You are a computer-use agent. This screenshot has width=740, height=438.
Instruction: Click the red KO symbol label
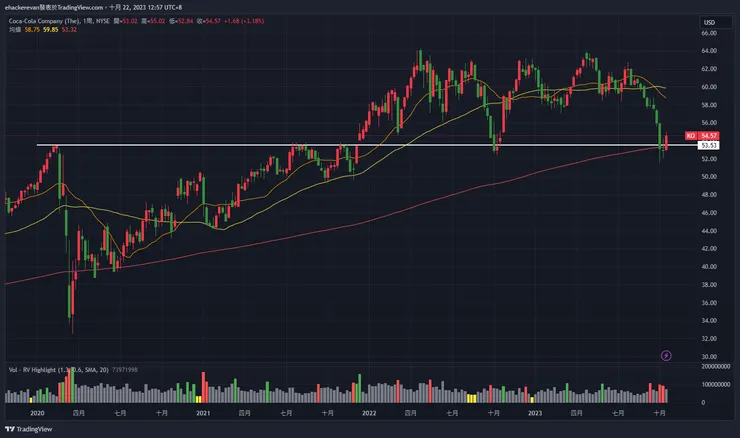coord(690,135)
